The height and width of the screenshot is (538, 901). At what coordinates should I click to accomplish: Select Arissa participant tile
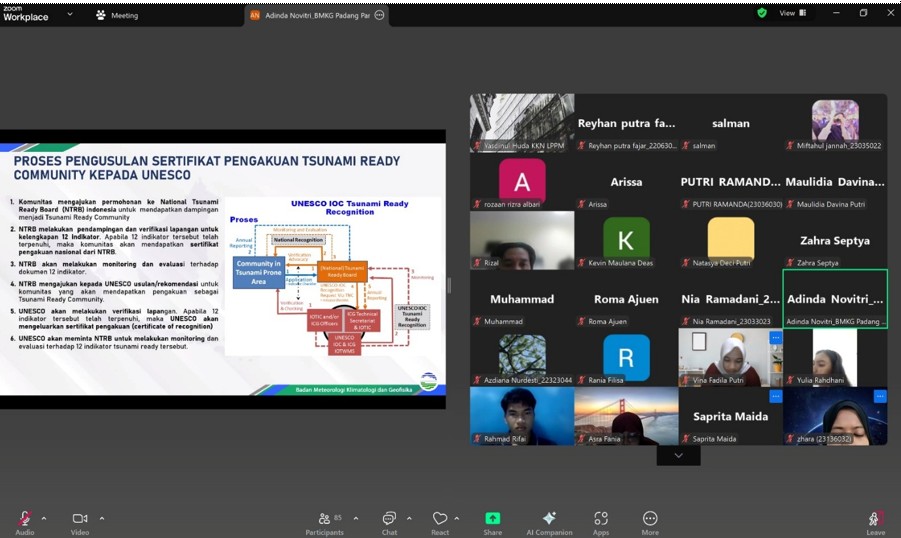[626, 182]
